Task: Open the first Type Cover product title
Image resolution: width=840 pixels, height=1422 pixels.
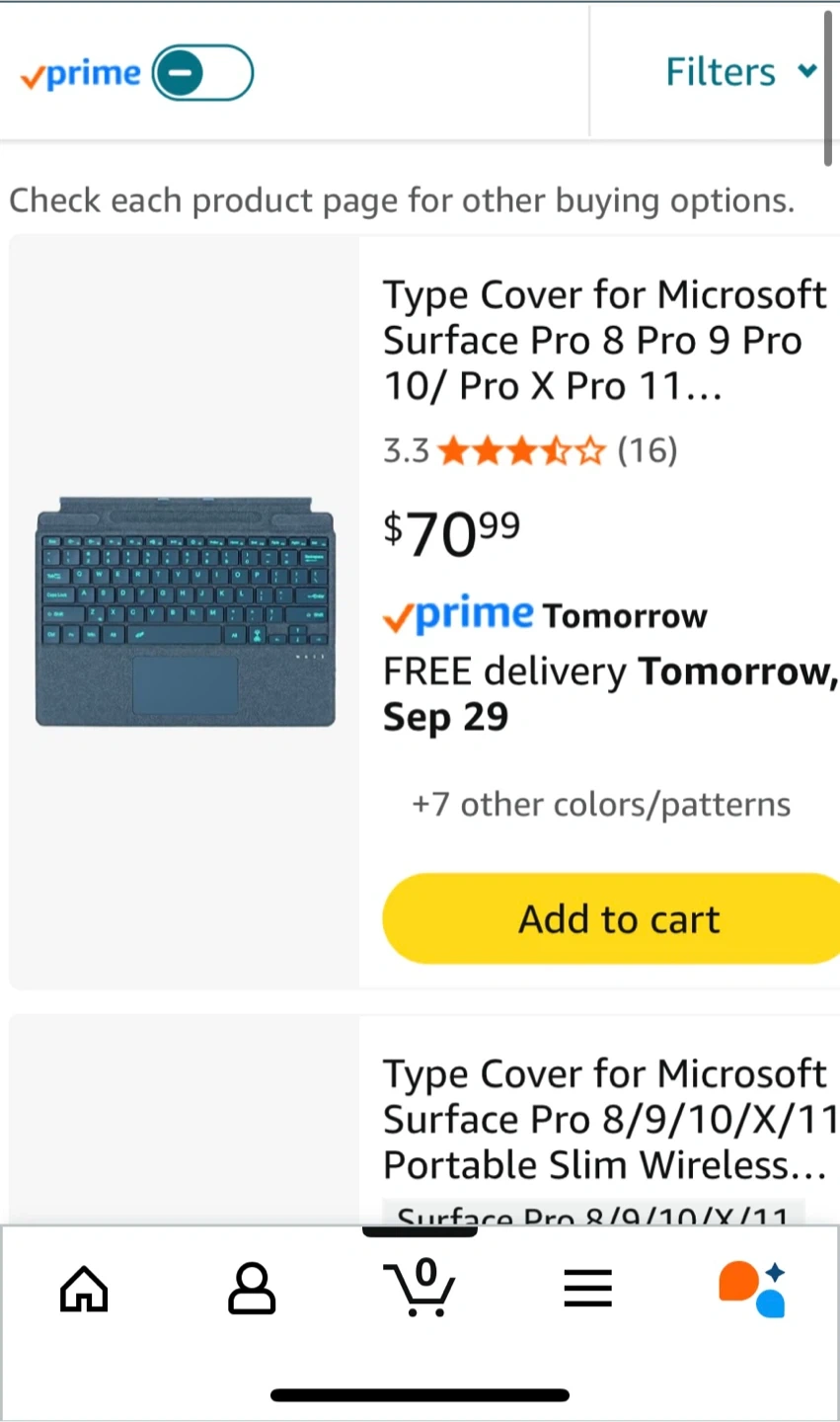Action: point(604,341)
